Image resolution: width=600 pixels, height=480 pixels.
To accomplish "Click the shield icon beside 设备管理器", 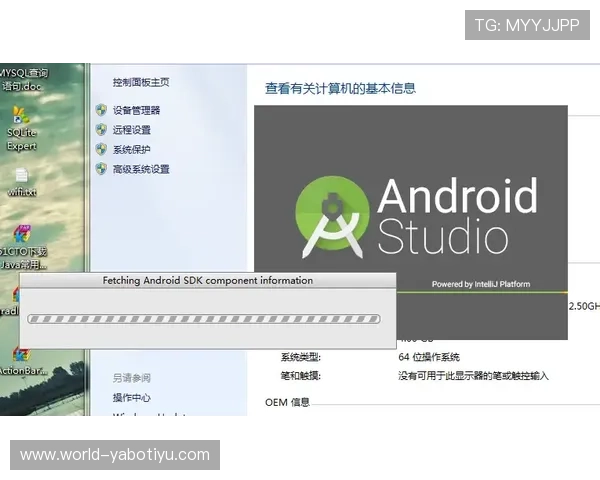I will [101, 110].
